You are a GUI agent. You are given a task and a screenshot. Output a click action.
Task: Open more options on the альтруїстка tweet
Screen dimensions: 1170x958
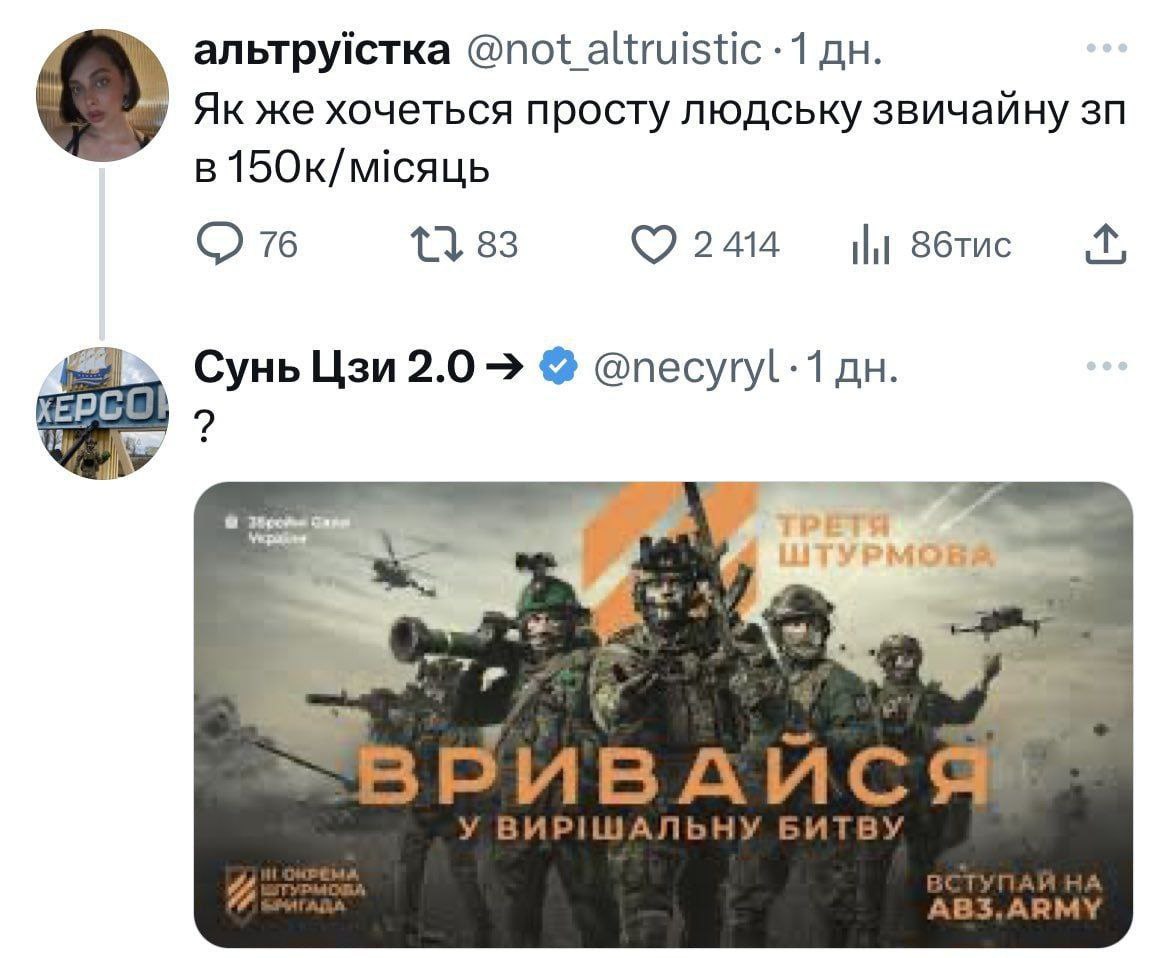(1107, 48)
